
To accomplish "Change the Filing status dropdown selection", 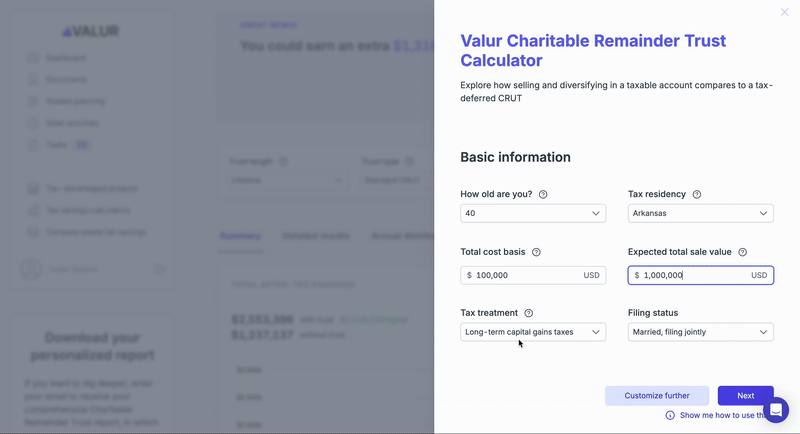I will 701,332.
